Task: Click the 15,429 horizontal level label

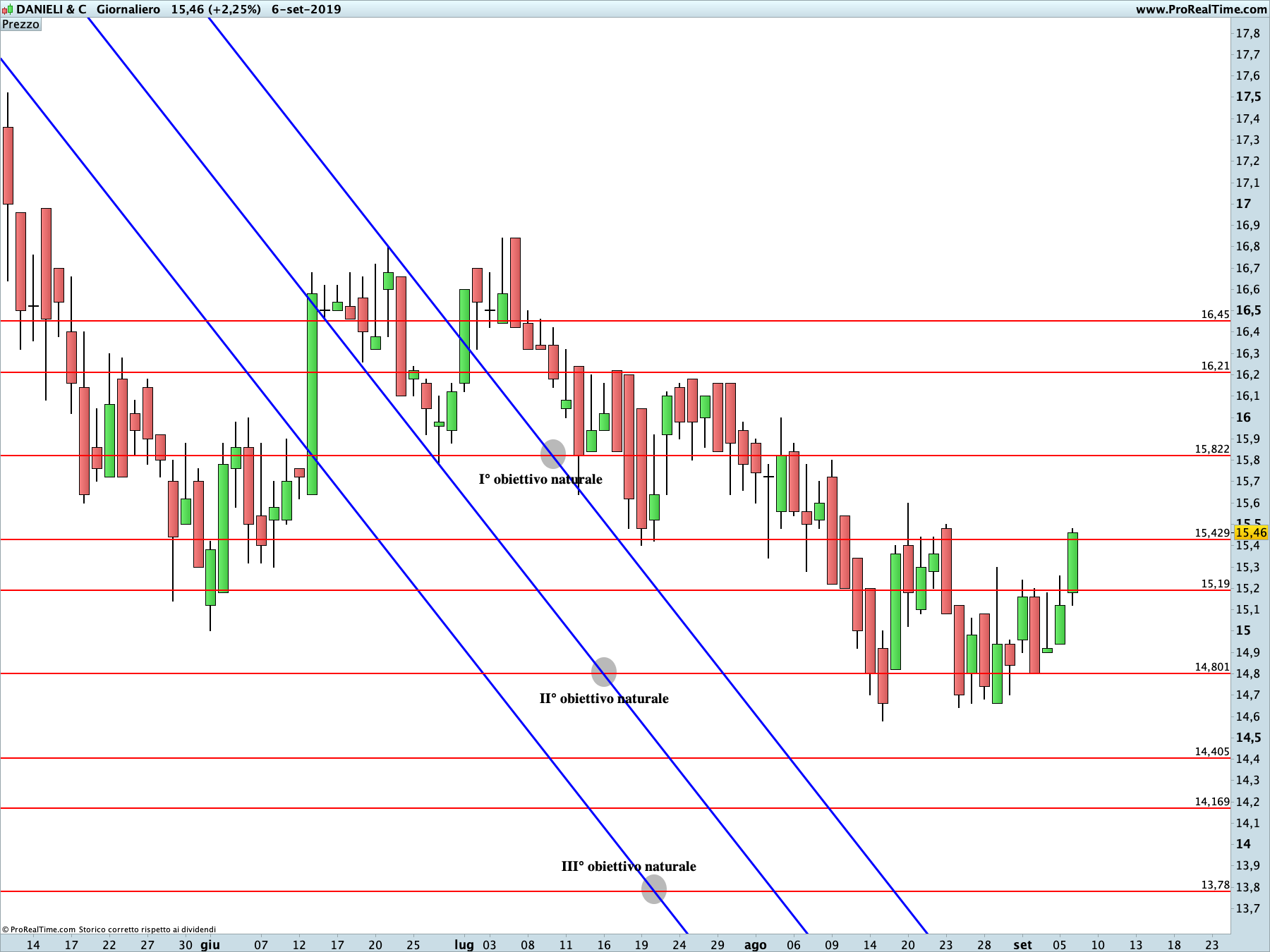Action: click(1212, 533)
